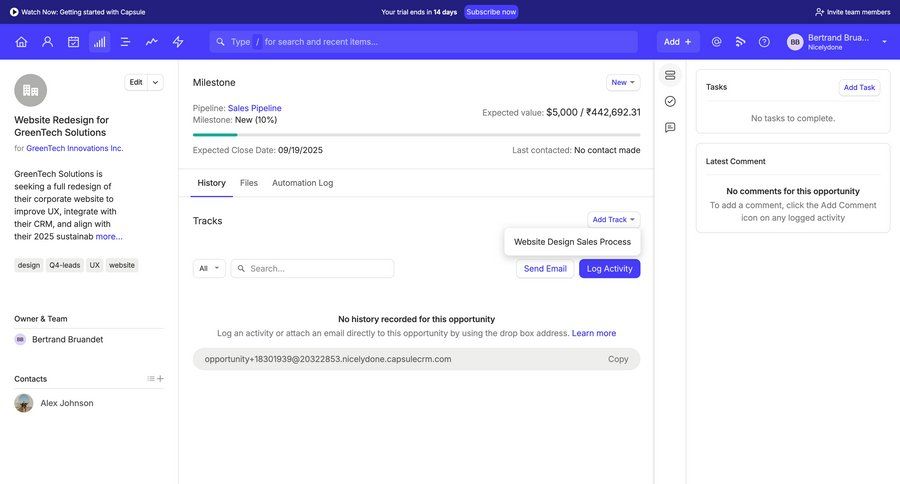Show the comments icon in side rail
This screenshot has width=900, height=484.
point(670,127)
